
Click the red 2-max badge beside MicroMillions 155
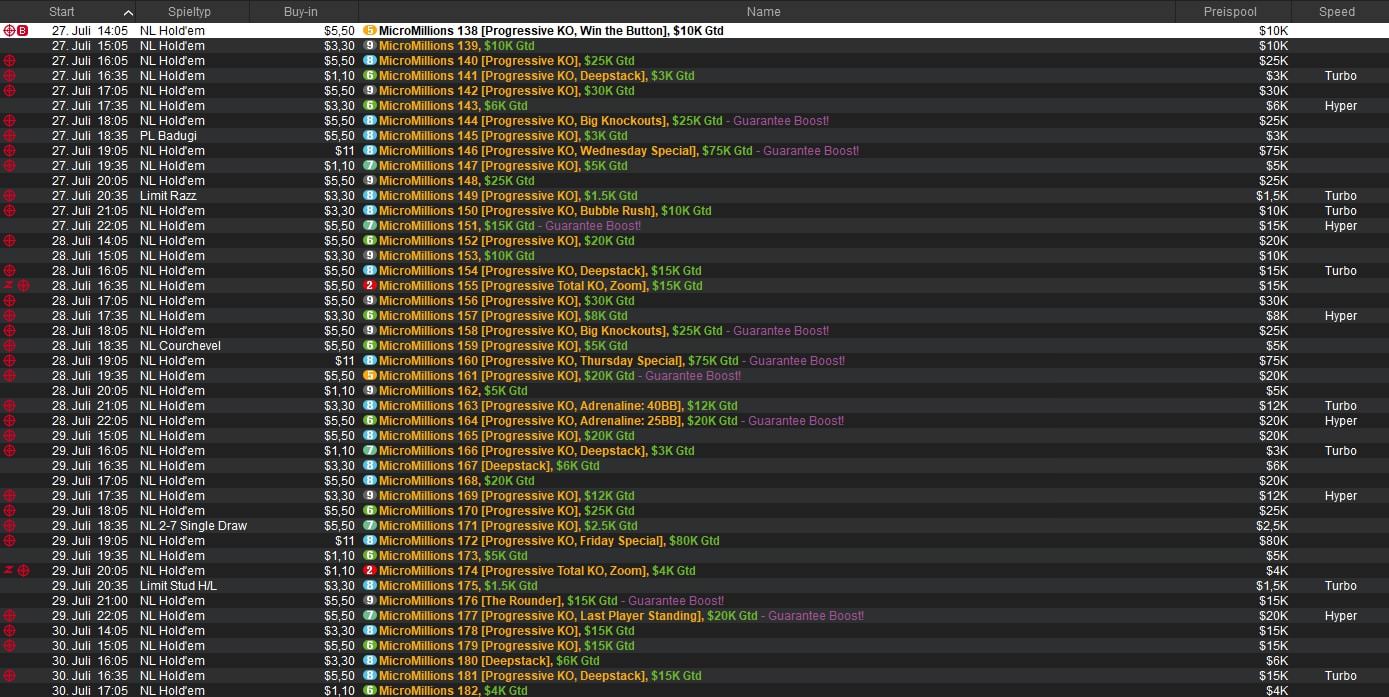pyautogui.click(x=370, y=286)
